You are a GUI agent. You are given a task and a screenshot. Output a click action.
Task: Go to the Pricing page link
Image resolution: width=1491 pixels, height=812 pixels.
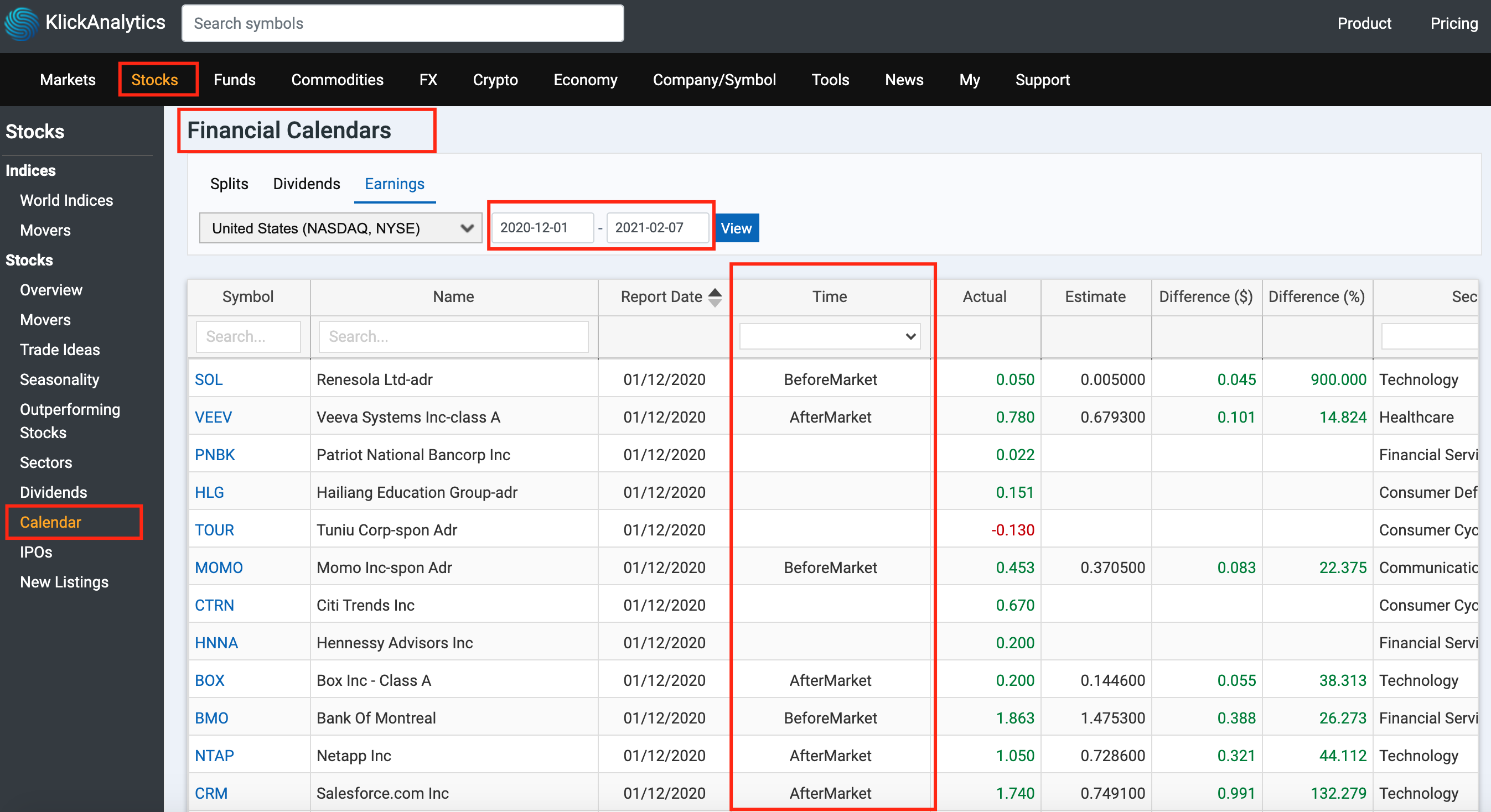[1454, 23]
